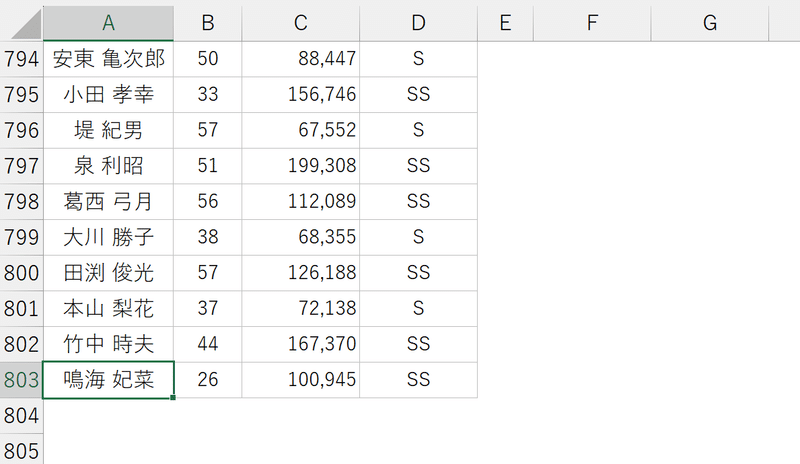Click the SS cell in row 802
The image size is (800, 464).
tap(418, 344)
